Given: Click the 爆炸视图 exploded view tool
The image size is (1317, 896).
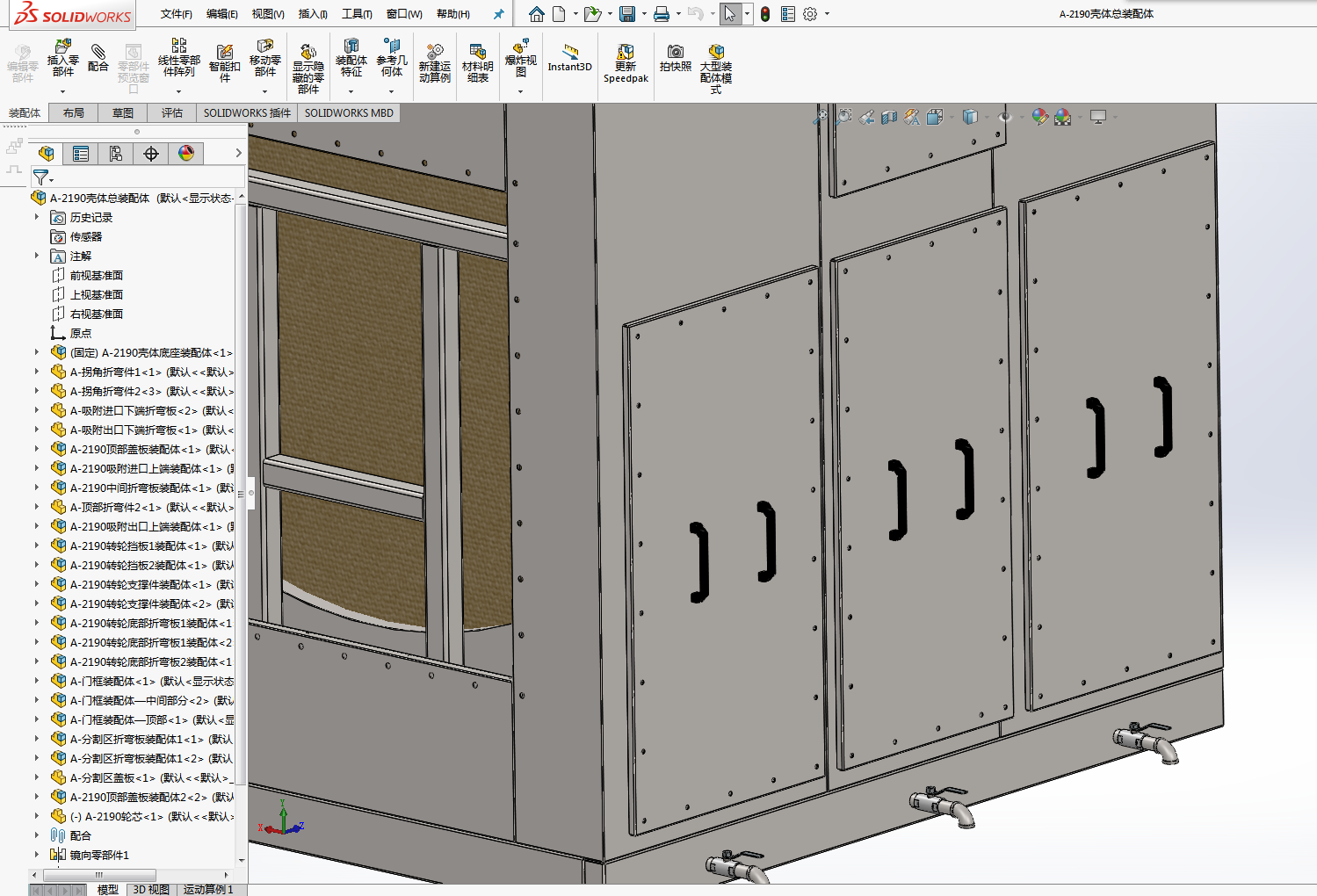Looking at the screenshot, I should point(521,58).
